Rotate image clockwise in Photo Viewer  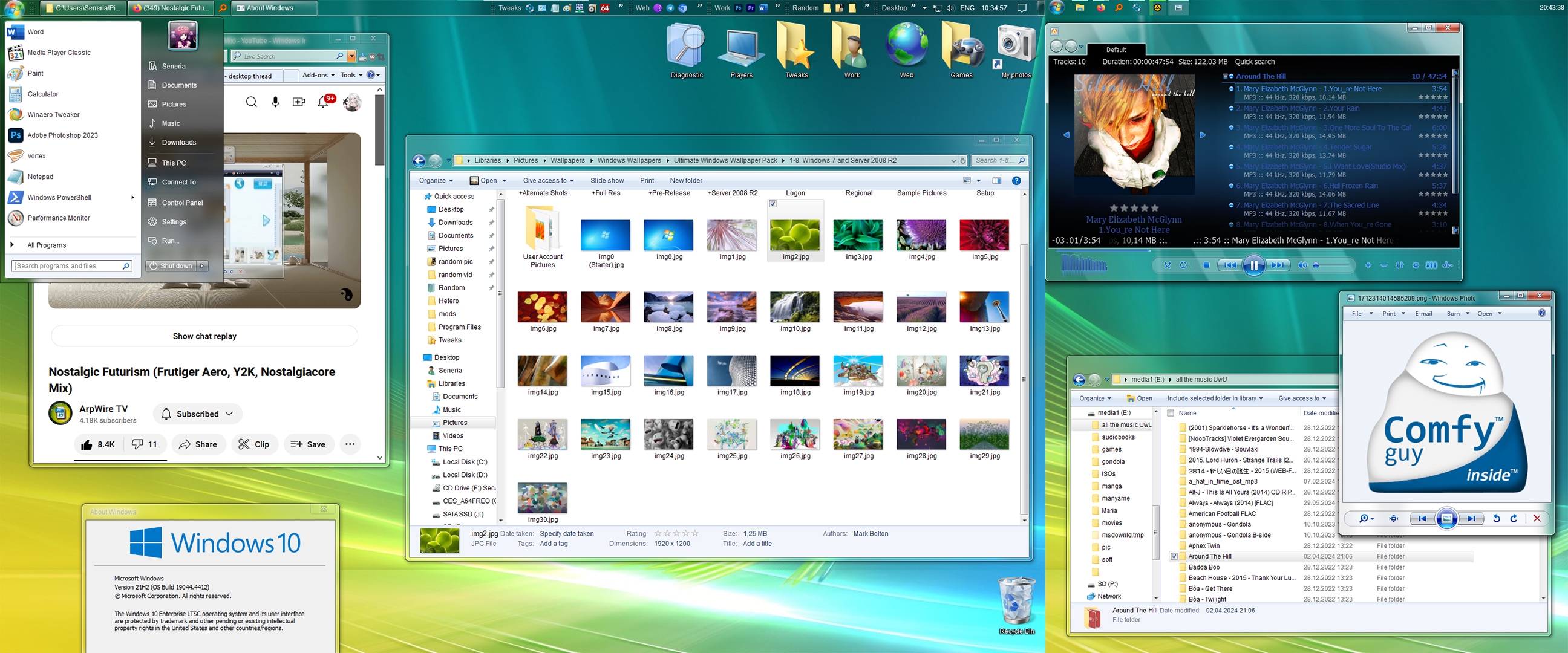pos(1514,519)
